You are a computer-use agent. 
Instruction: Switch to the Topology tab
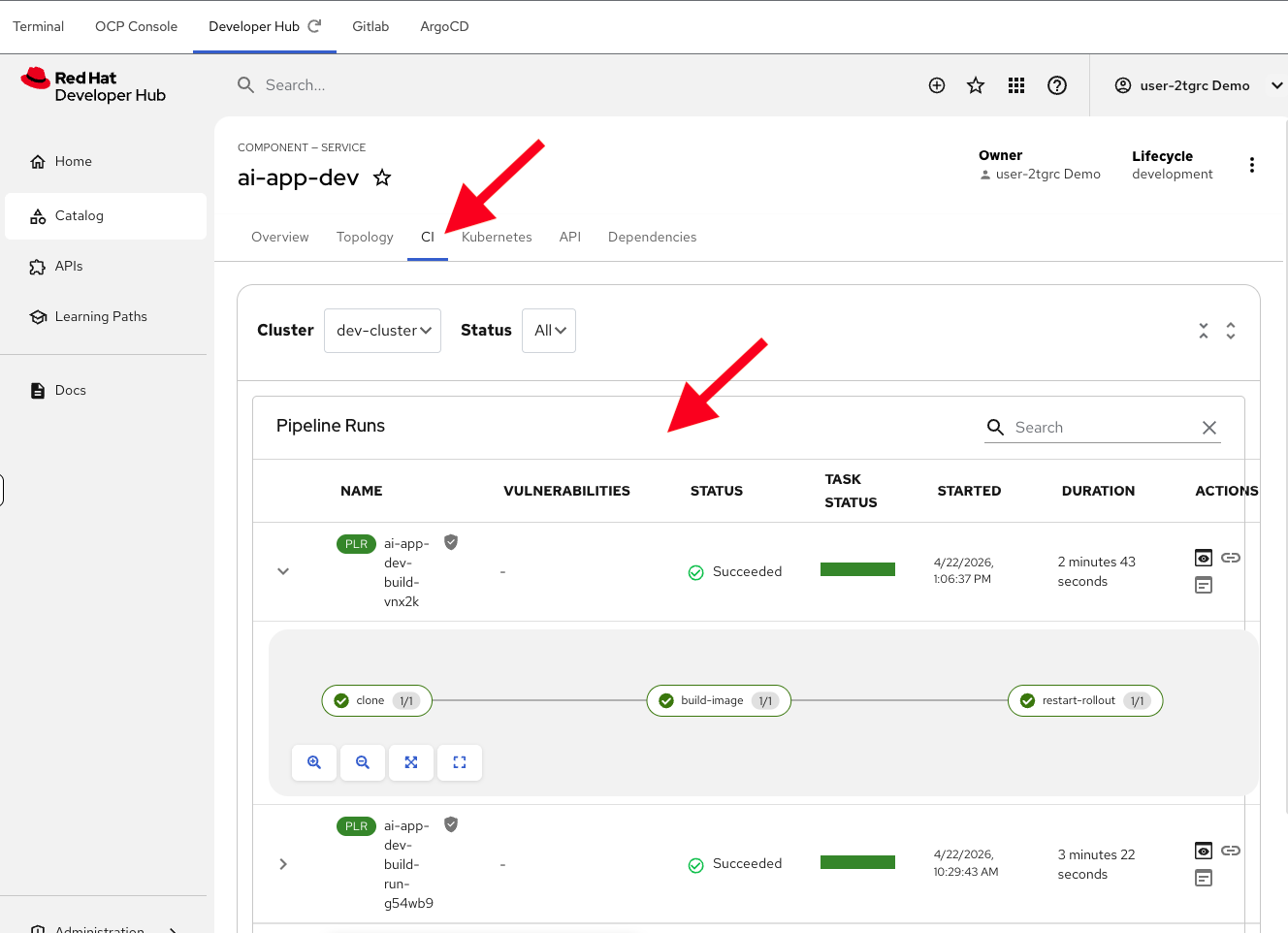pyautogui.click(x=365, y=237)
